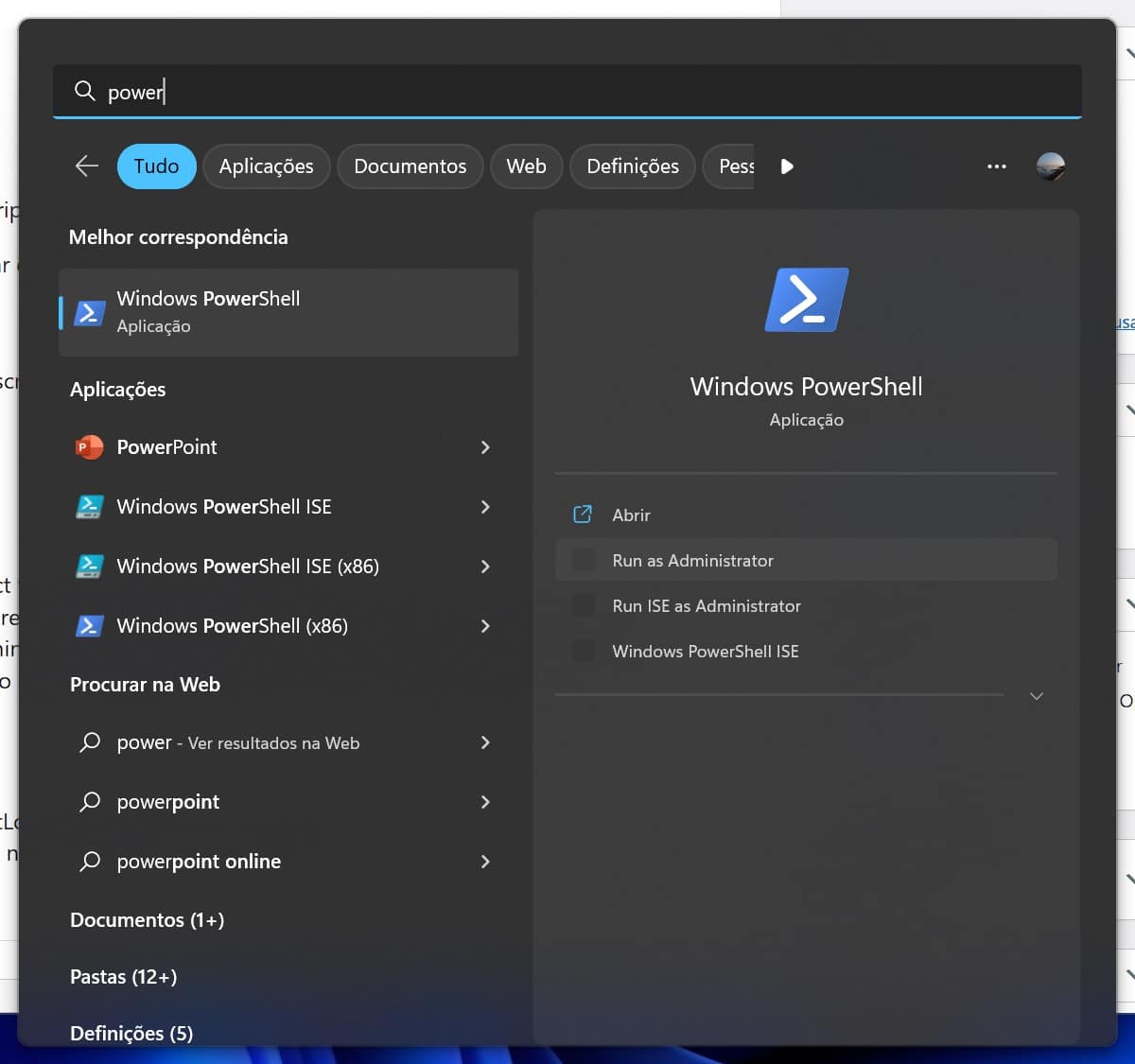Expand more actions chevron in preview pane
The height and width of the screenshot is (1064, 1135).
pos(1037,696)
